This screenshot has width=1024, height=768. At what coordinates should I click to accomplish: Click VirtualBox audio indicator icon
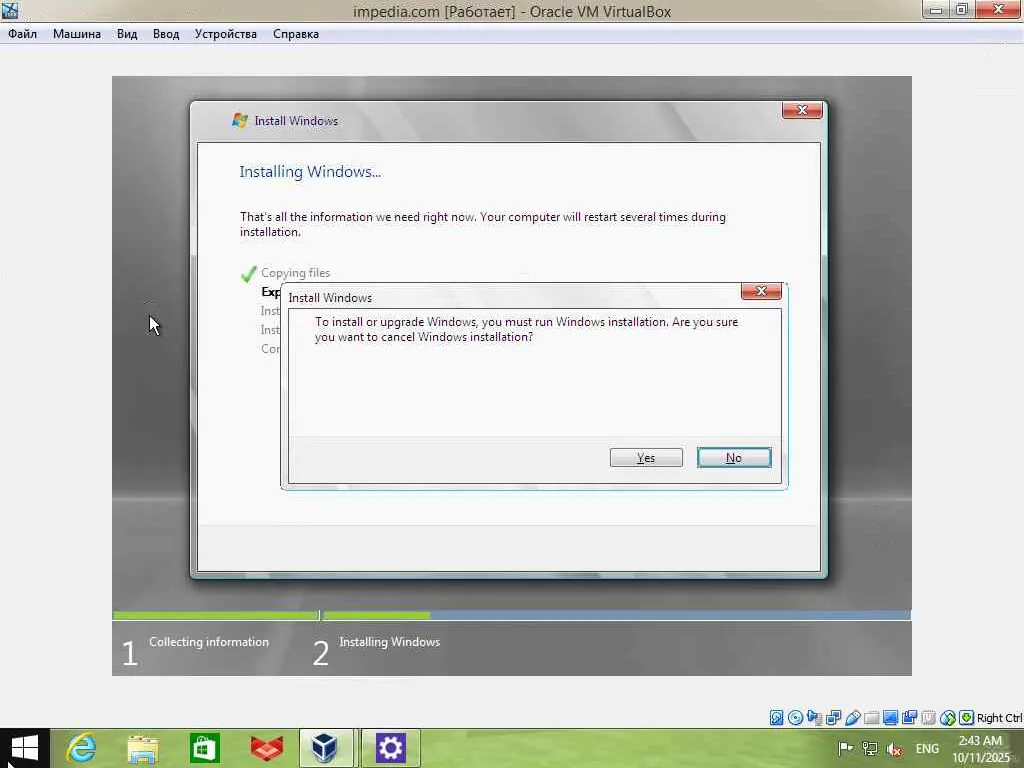(814, 718)
